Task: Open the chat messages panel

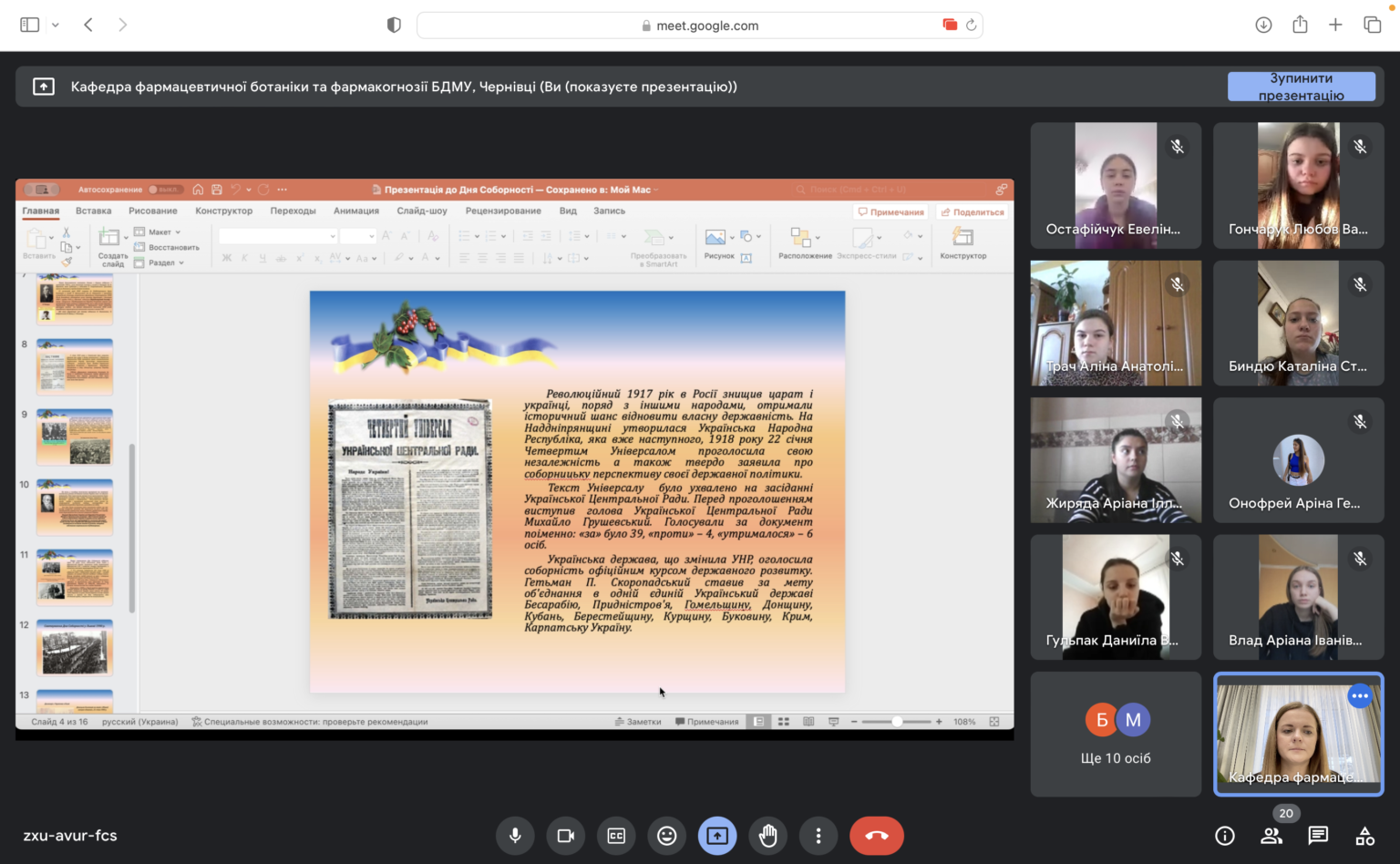Action: 1318,836
